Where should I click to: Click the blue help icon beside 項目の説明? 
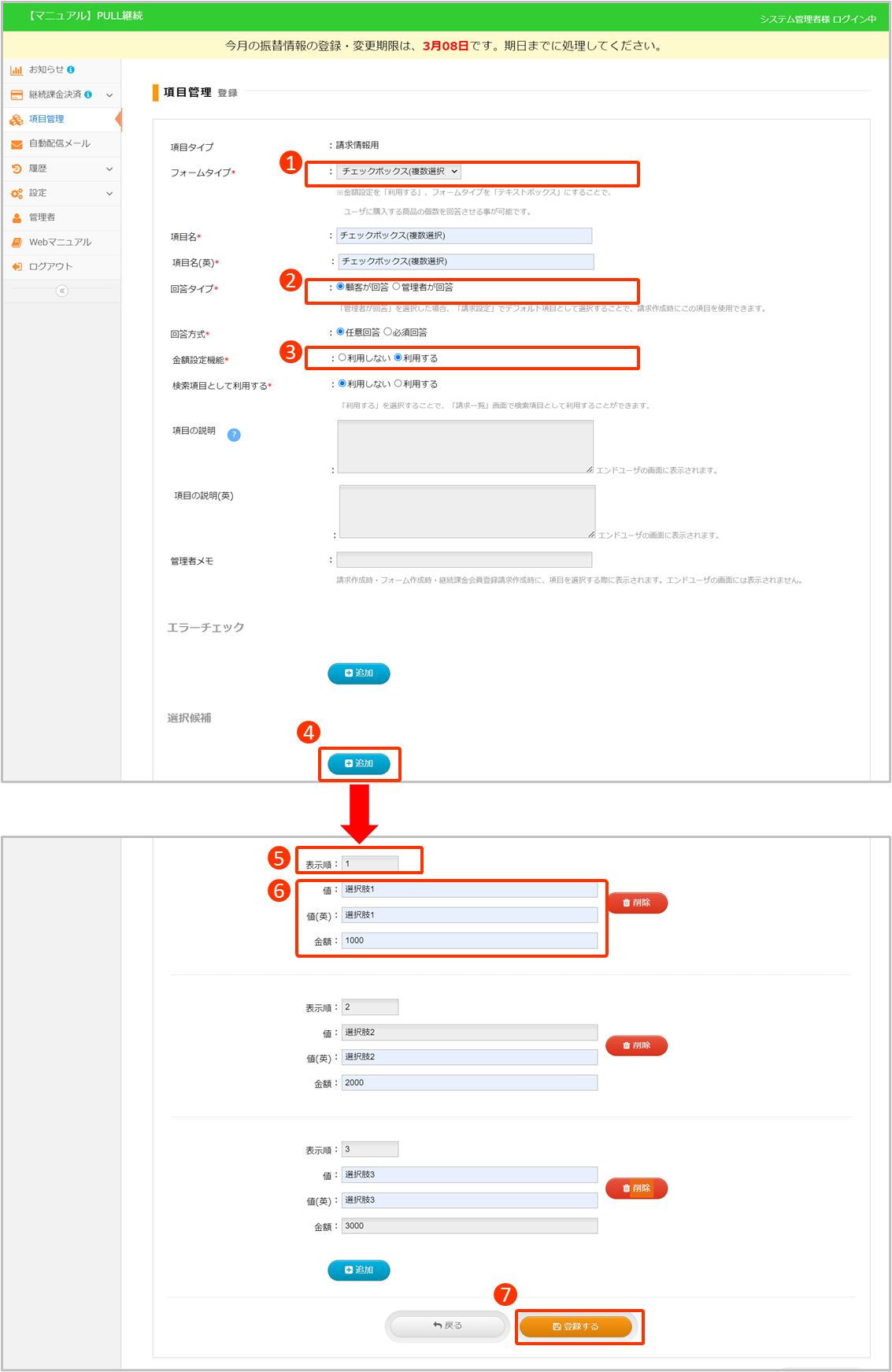(x=234, y=435)
